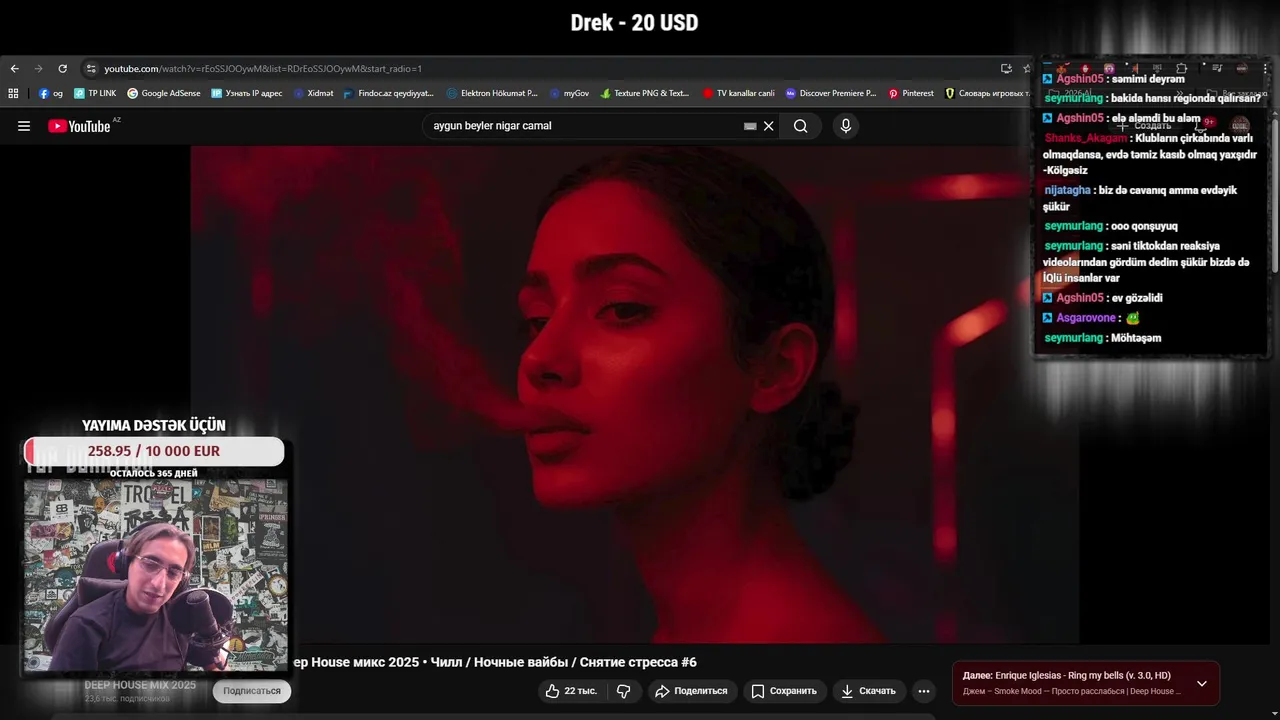Save the video with Сохранить
The image size is (1280, 720).
coord(784,691)
